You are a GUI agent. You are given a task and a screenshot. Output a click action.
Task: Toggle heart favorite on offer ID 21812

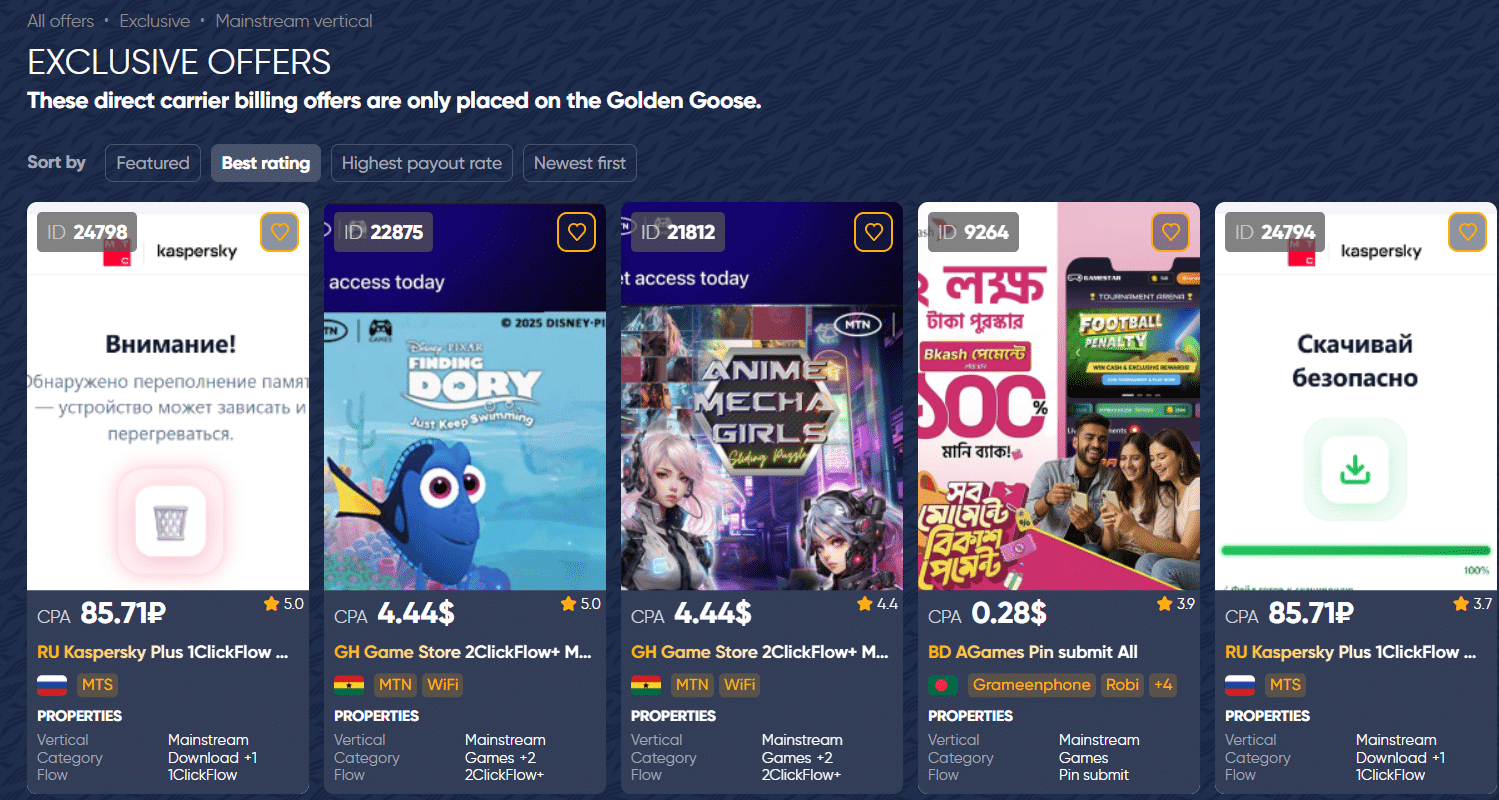873,232
